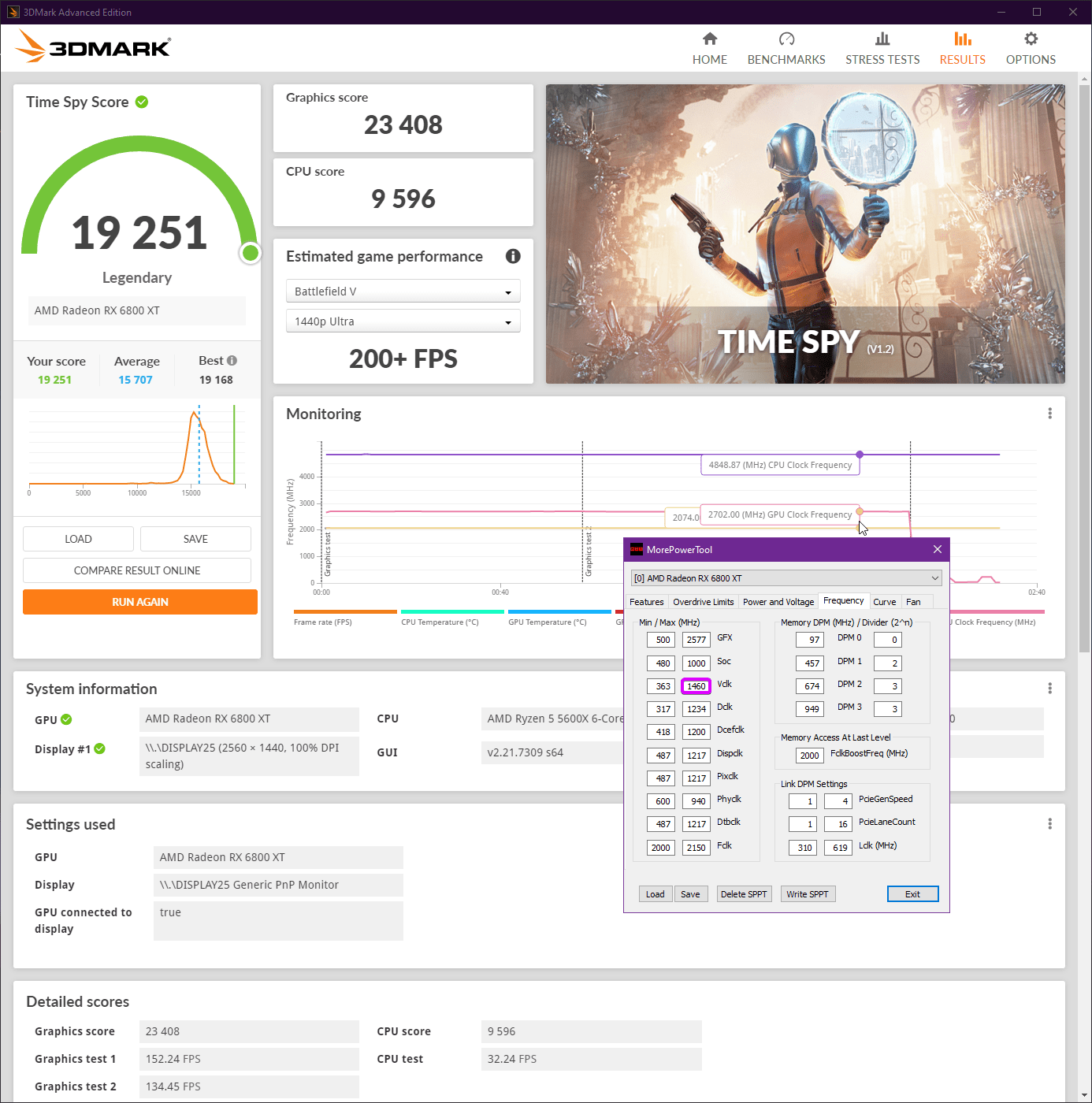Open the 1440p Ultra resolution dropdown
The width and height of the screenshot is (1092, 1103).
(403, 321)
